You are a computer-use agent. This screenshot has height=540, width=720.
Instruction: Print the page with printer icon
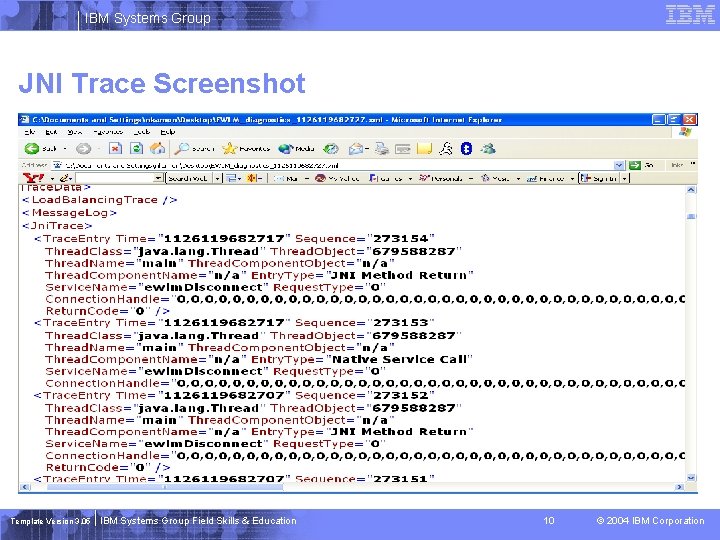tap(381, 148)
